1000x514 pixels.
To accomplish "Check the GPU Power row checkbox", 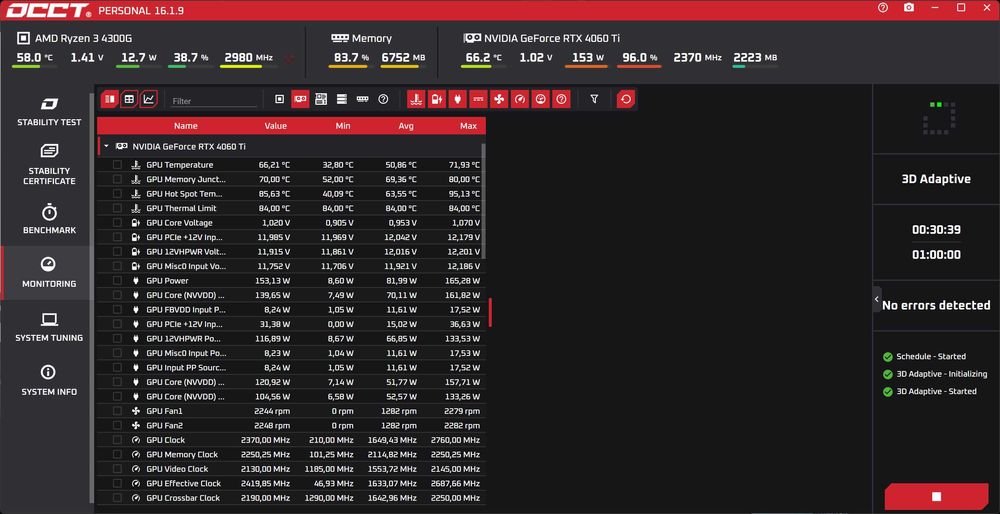I will coord(117,281).
